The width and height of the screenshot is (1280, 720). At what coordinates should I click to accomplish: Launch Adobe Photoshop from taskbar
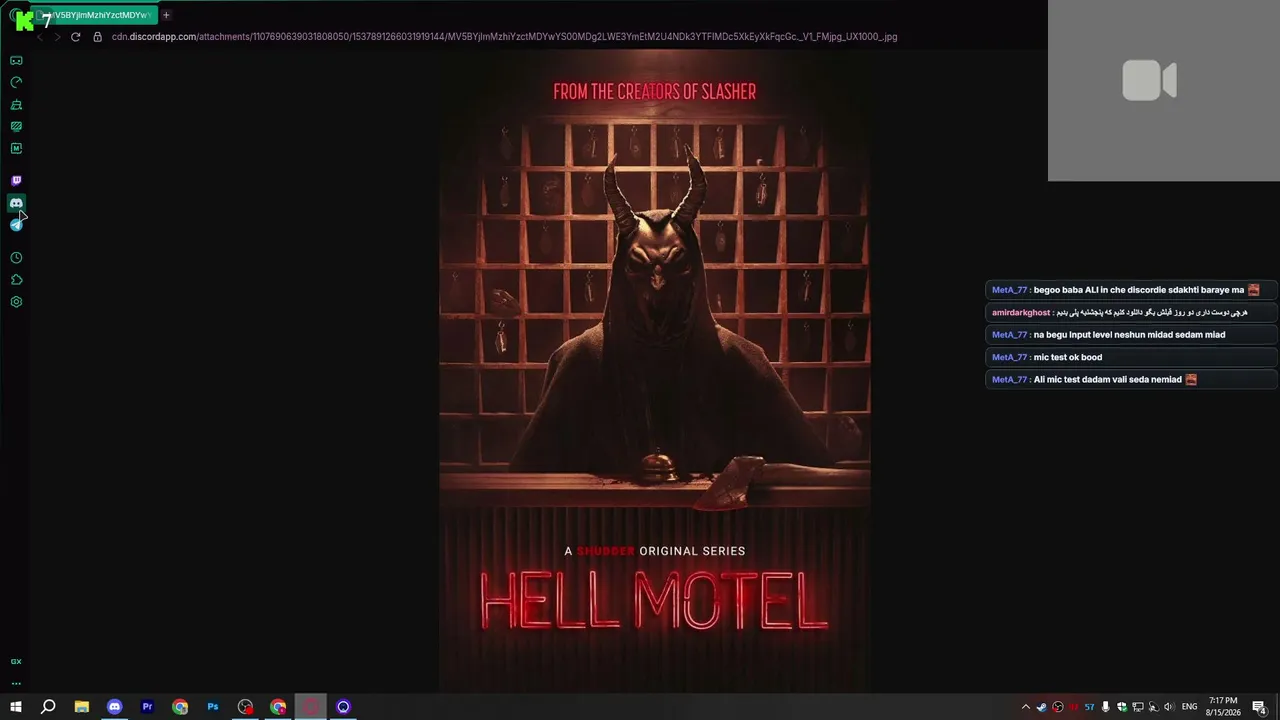click(213, 707)
